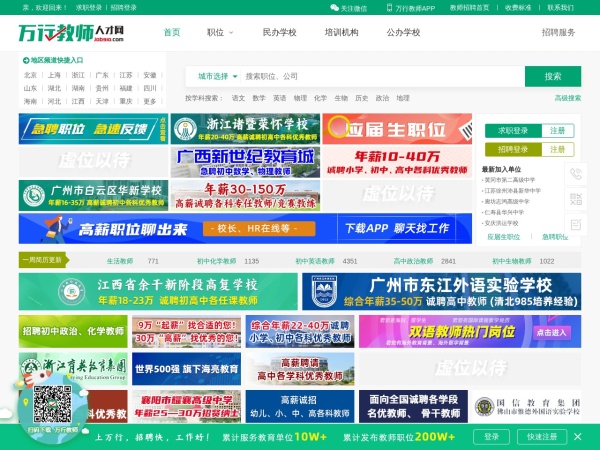
Task: Open 高级搜索 link
Action: click(x=568, y=98)
